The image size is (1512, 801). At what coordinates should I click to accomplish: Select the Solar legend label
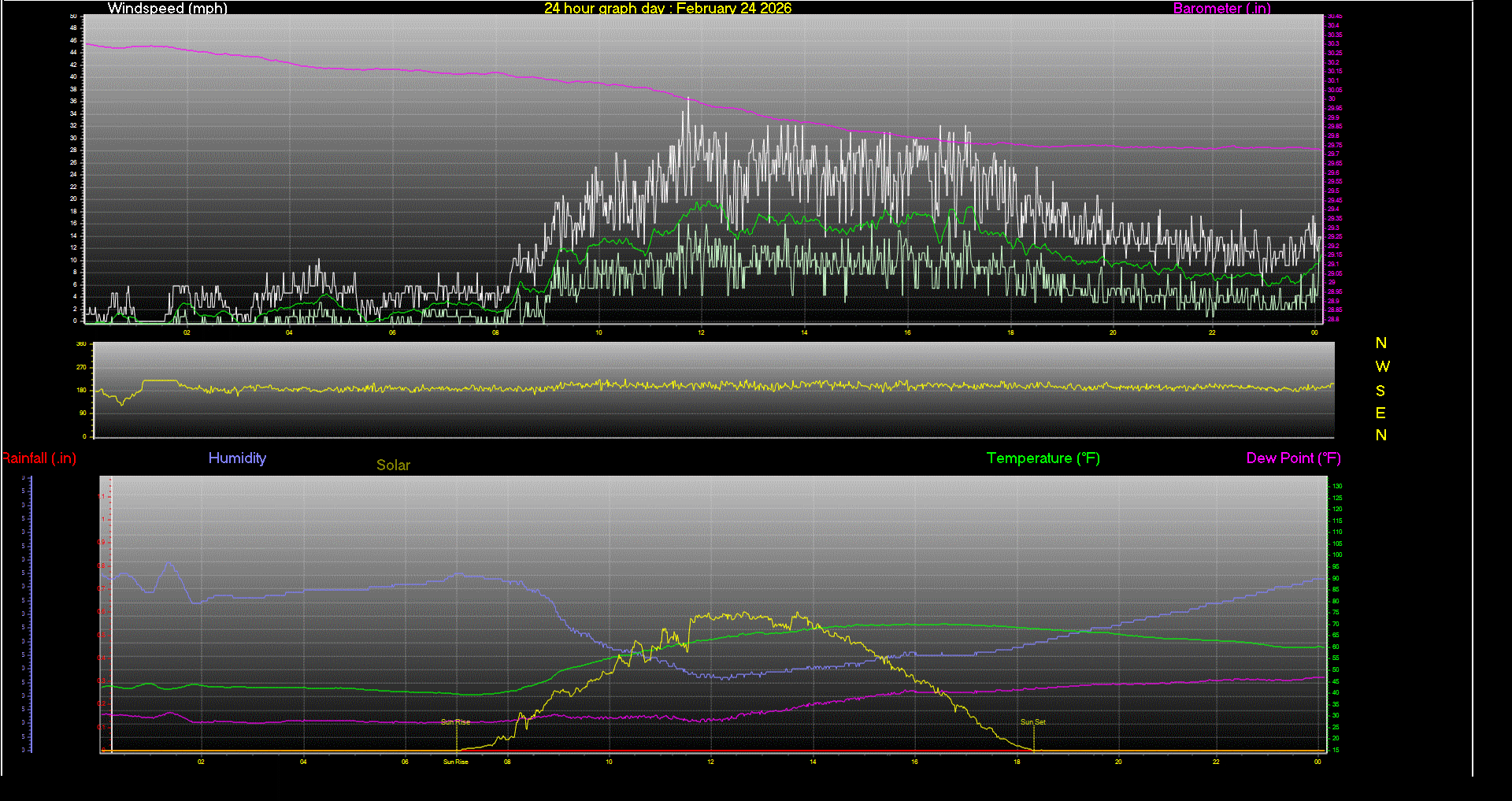tap(392, 465)
